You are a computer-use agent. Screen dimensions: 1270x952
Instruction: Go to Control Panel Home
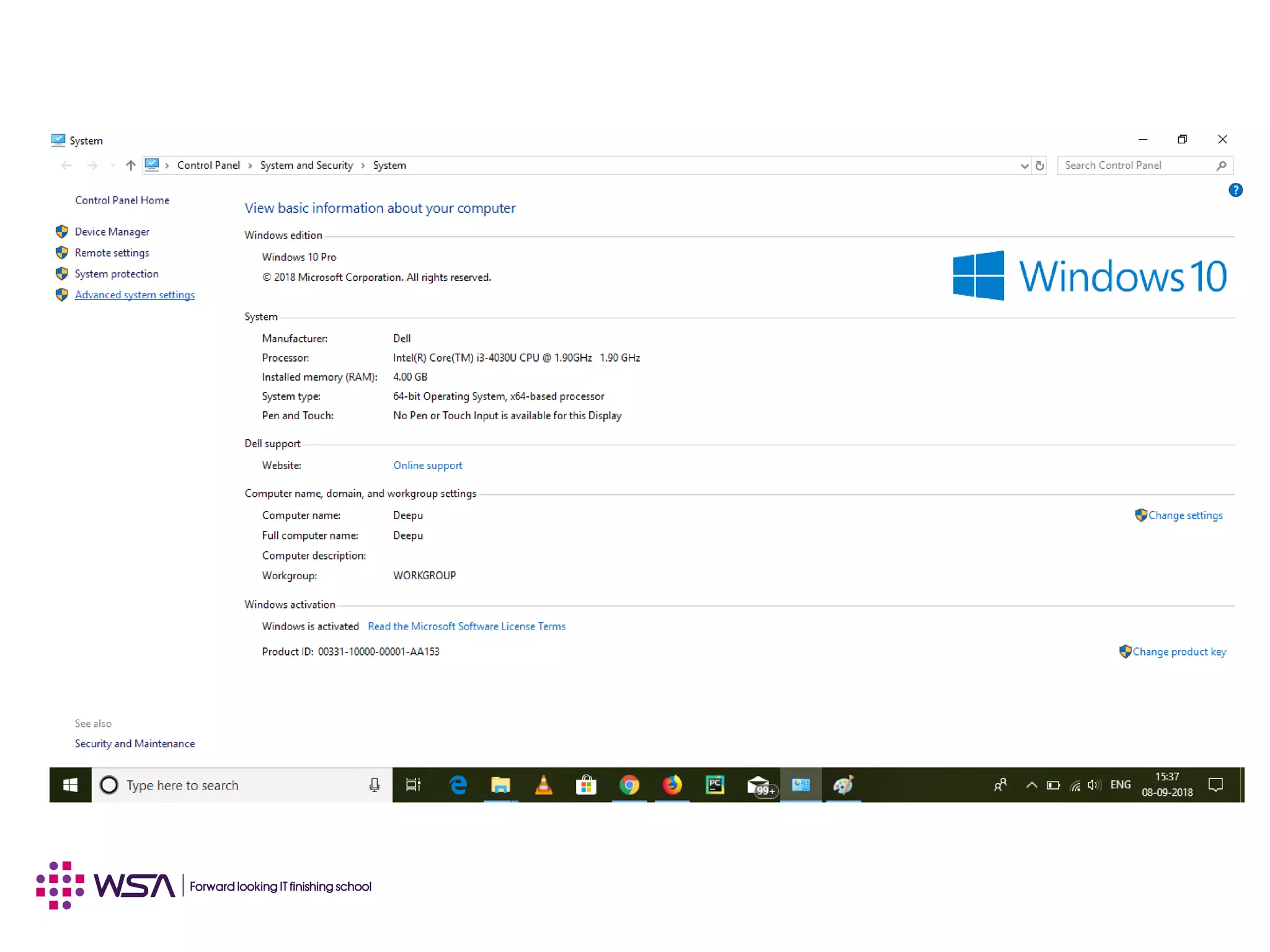pos(122,200)
